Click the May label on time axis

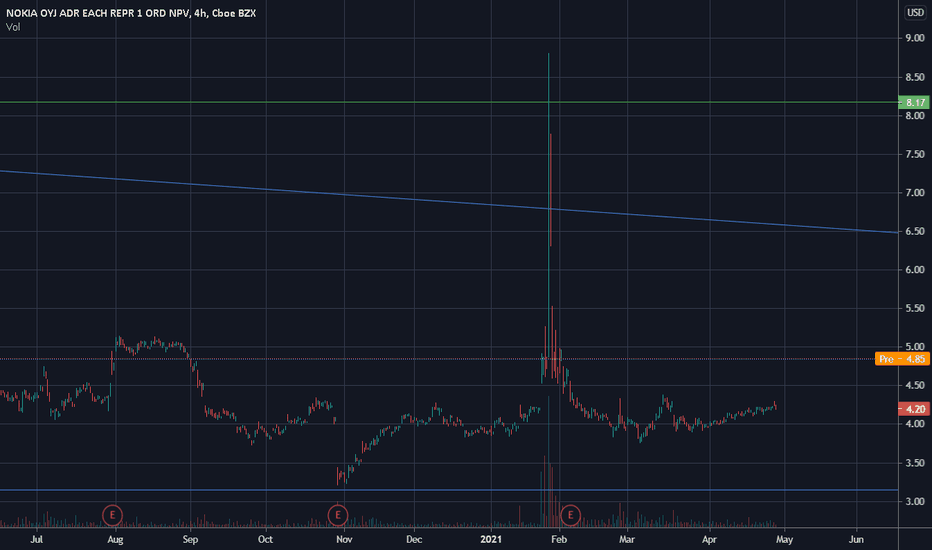pyautogui.click(x=784, y=539)
